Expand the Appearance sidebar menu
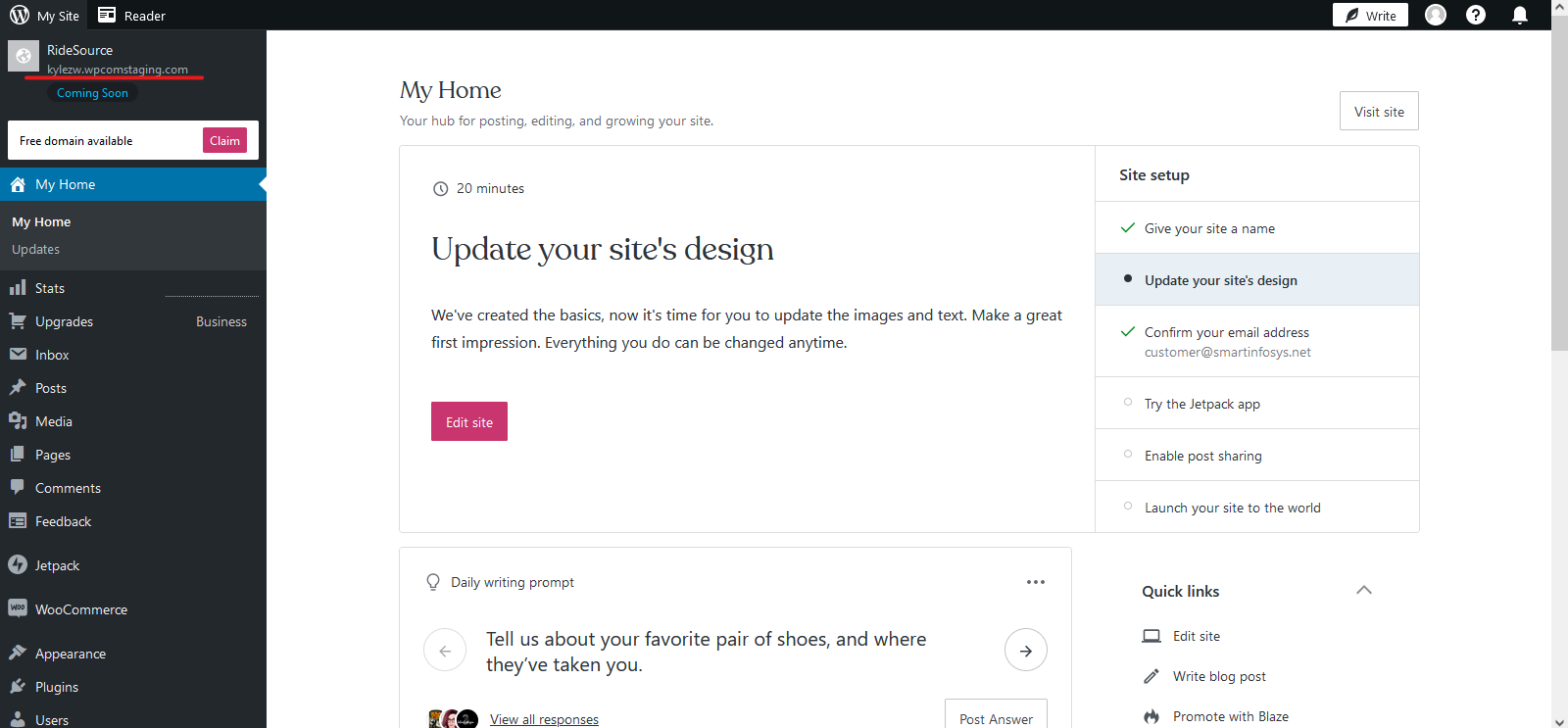Viewport: 1568px width, 728px height. [x=71, y=654]
